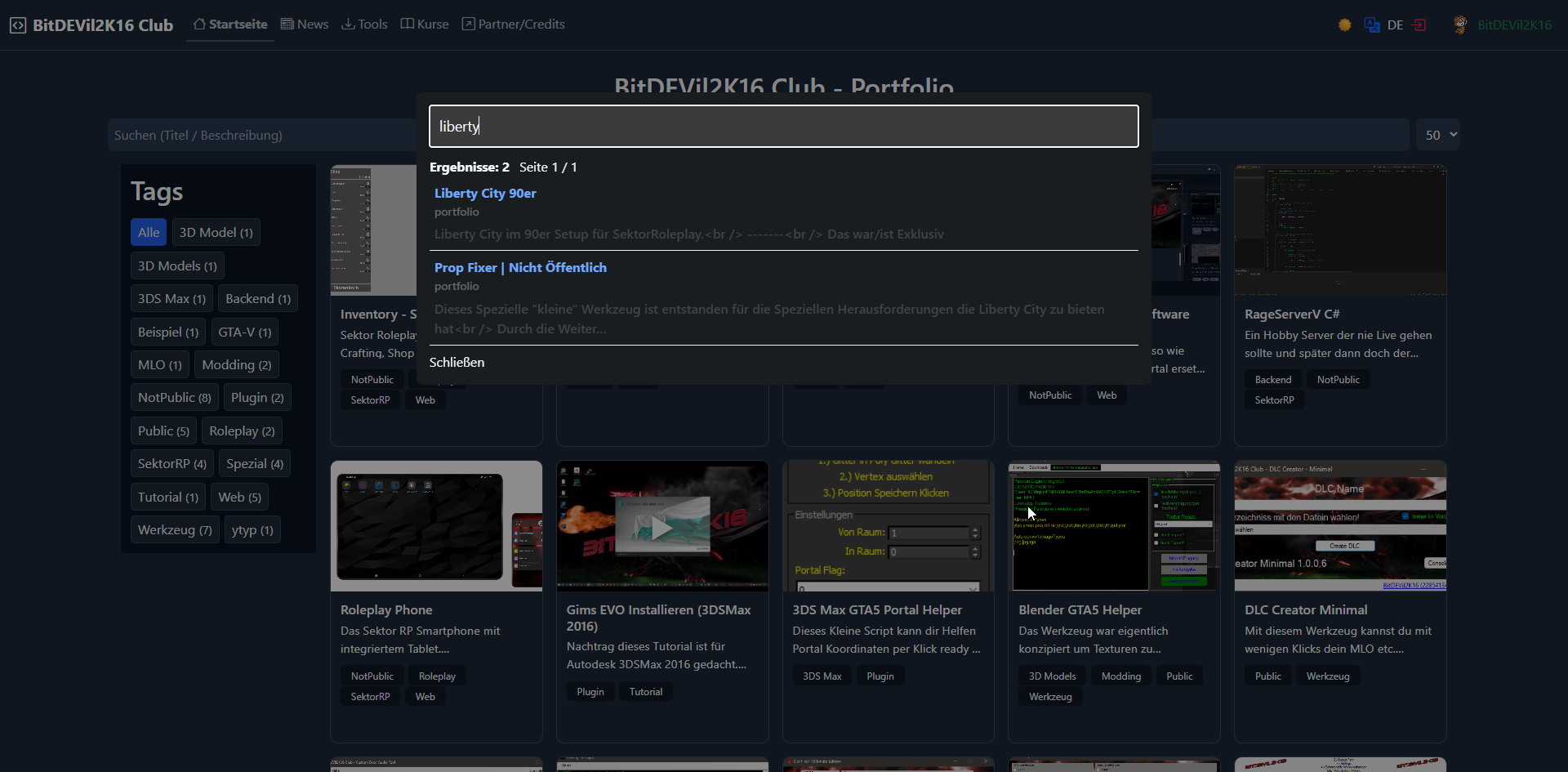Open the Tools menu with download icon

(364, 25)
